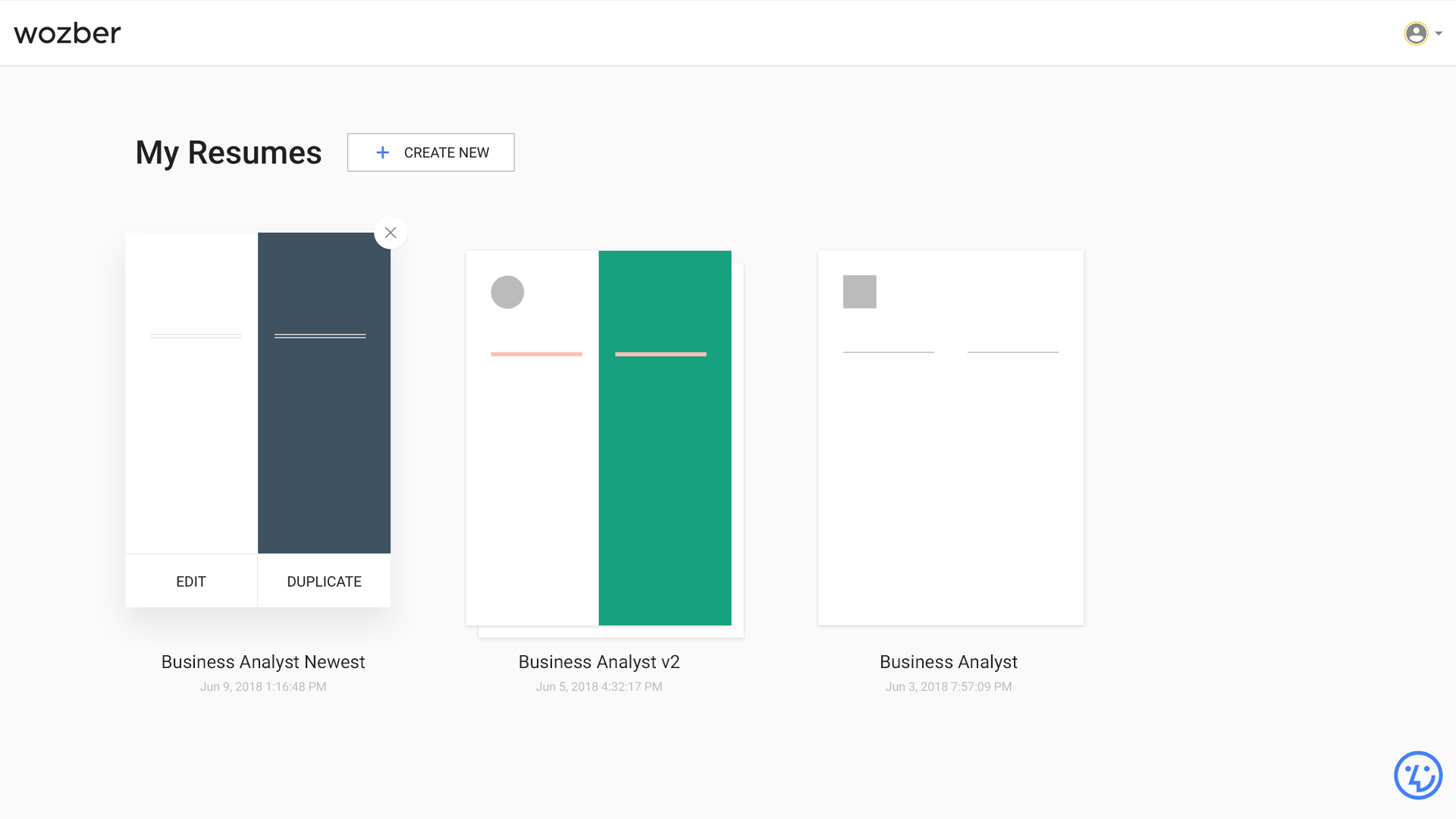The image size is (1456, 819).
Task: Open the help chat smiley widget
Action: click(1417, 775)
